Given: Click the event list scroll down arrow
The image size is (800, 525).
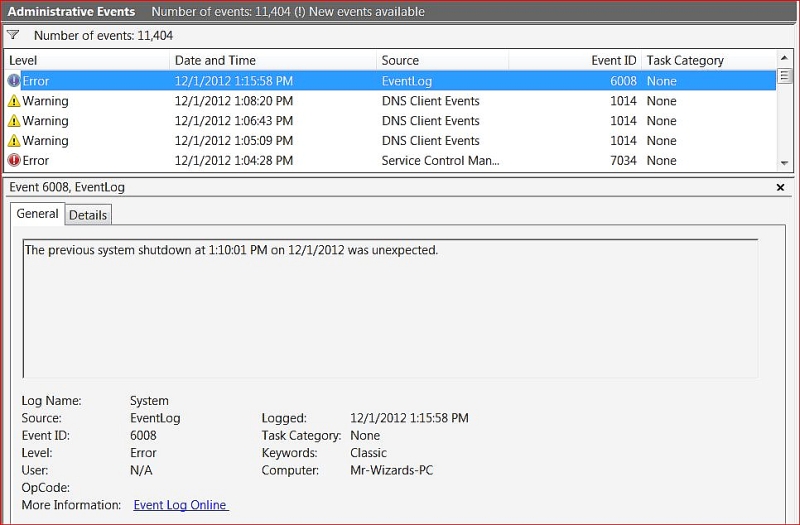Looking at the screenshot, I should coord(784,163).
